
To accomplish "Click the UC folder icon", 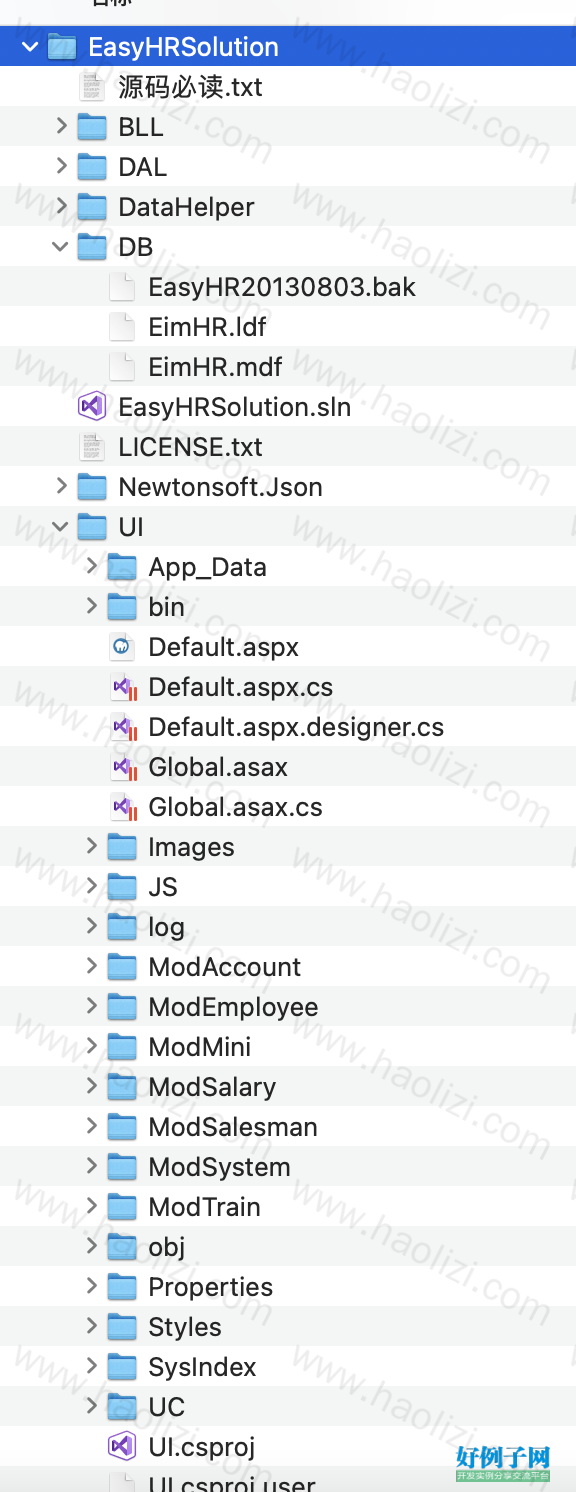I will point(122,1407).
